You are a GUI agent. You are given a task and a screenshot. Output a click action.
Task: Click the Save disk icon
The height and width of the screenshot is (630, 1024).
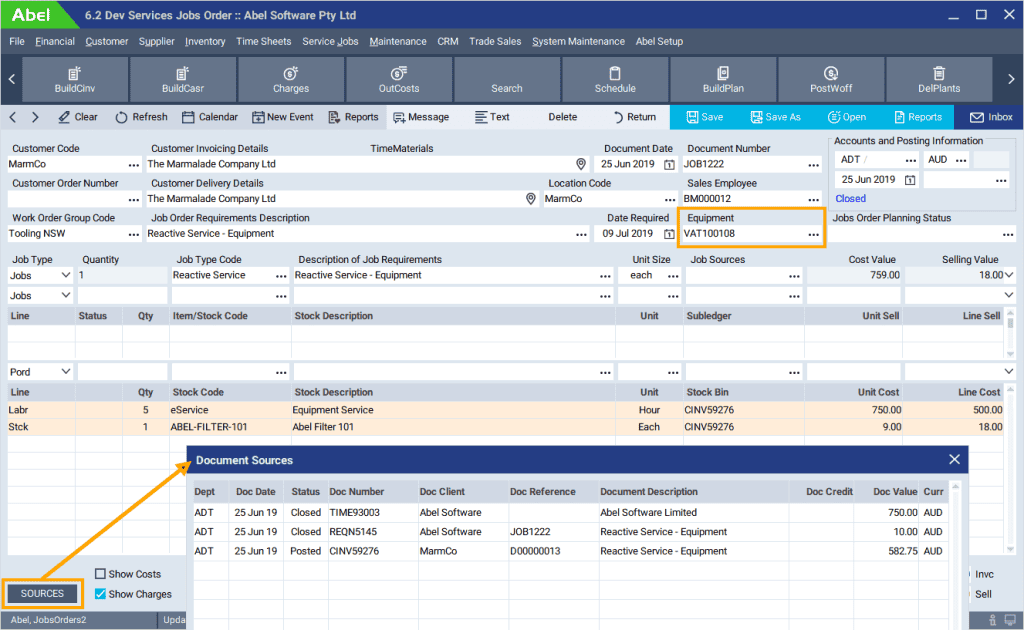[x=692, y=117]
